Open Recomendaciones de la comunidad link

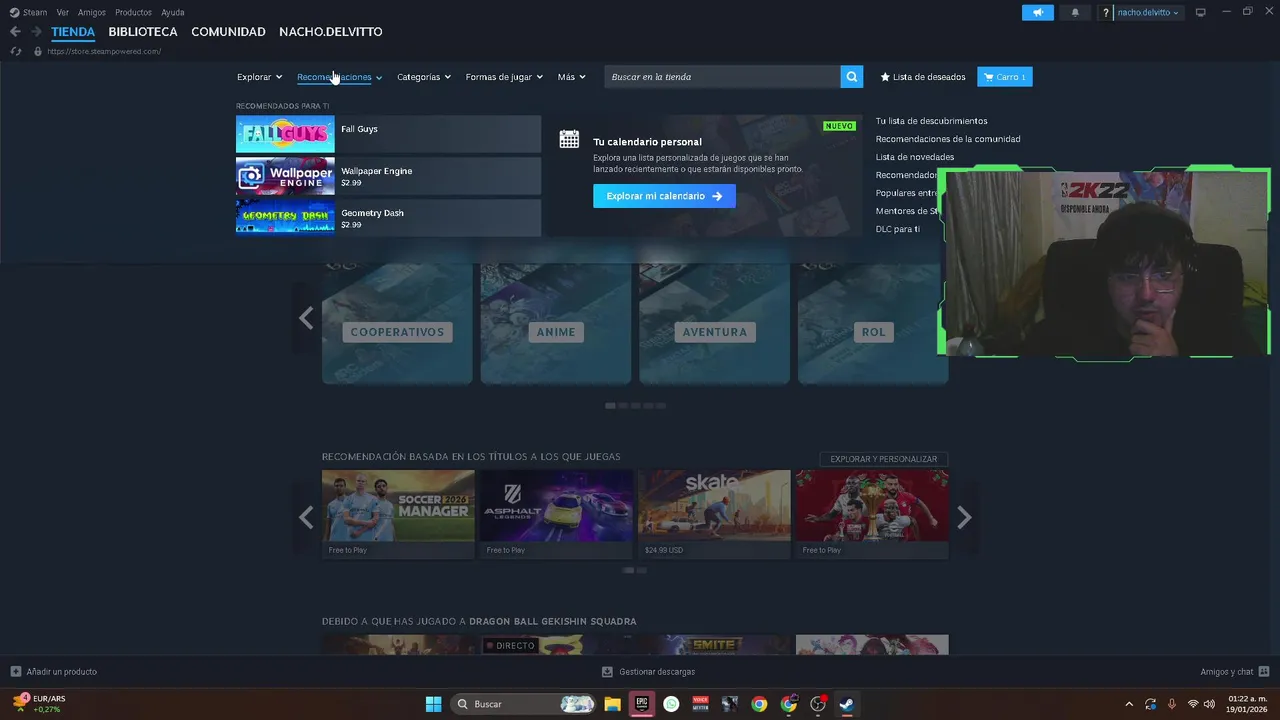948,139
